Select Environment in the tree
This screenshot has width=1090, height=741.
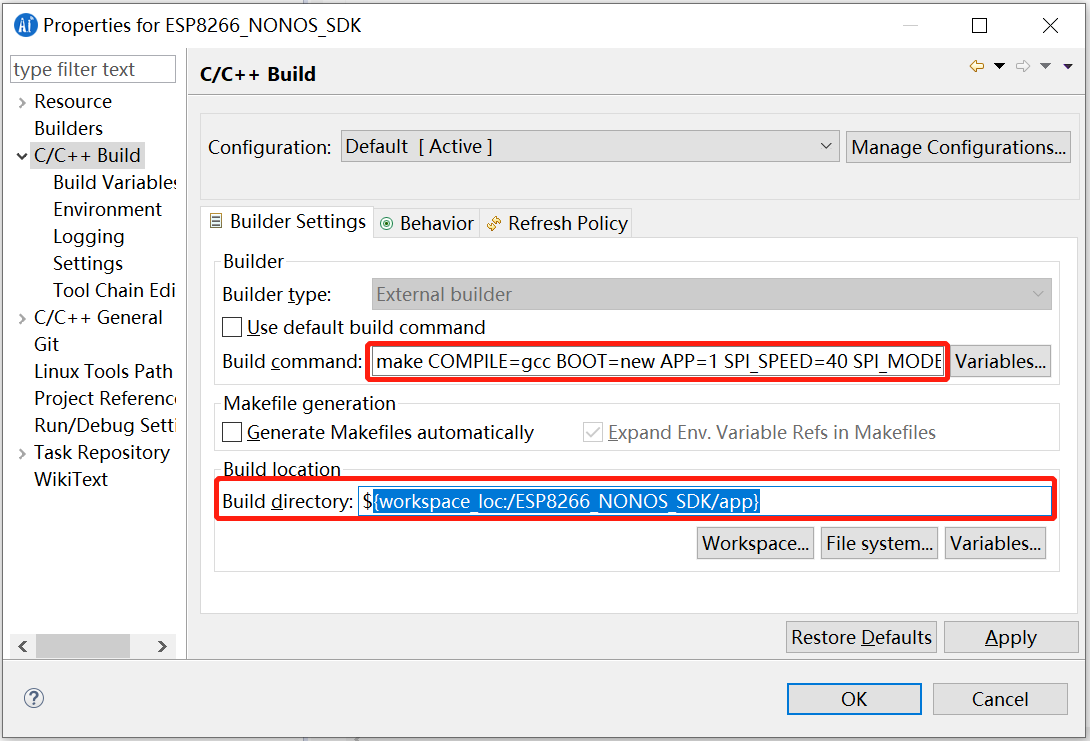point(107,210)
